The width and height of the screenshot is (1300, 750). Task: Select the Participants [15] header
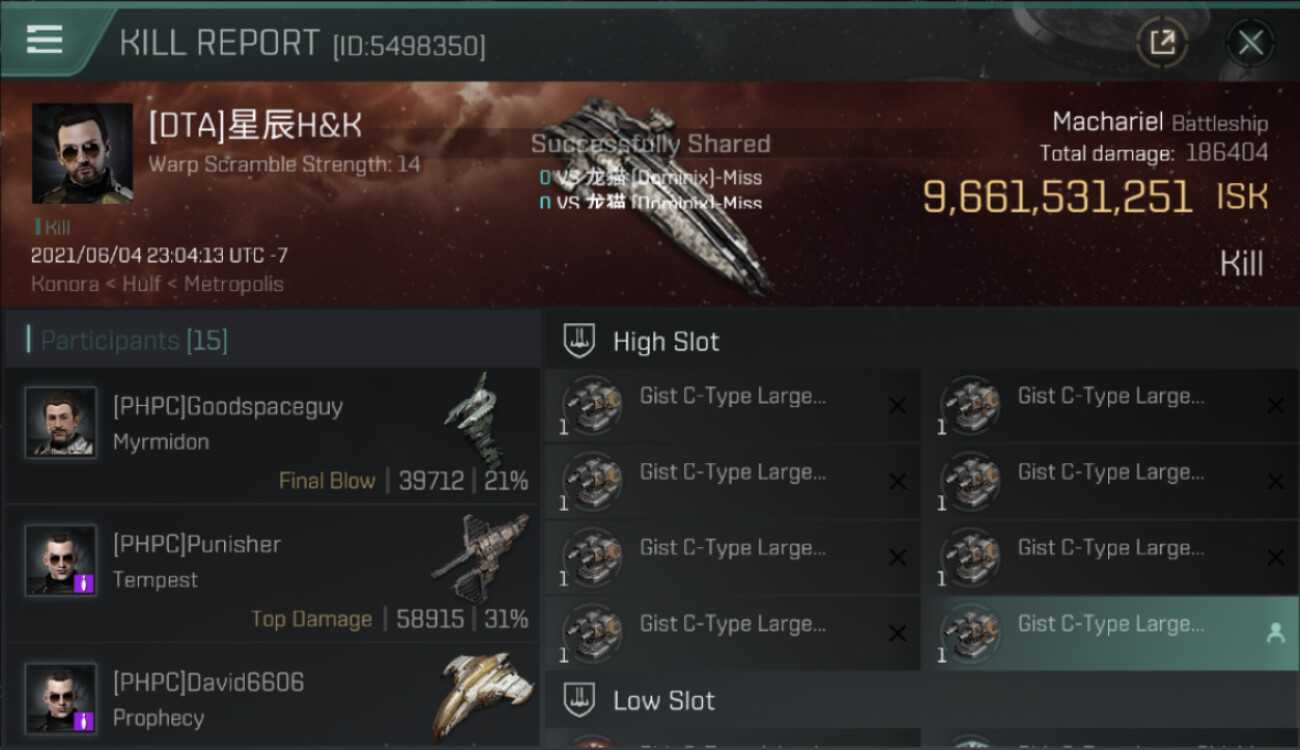[x=135, y=341]
